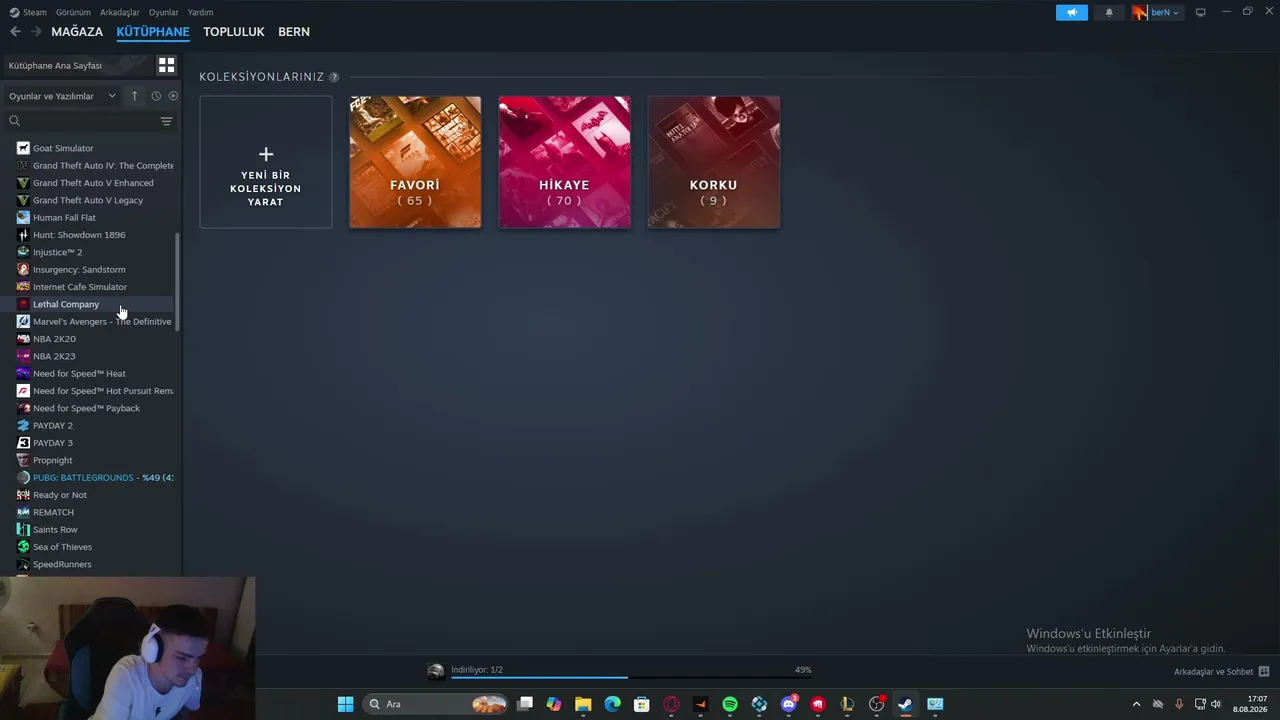Select Need for Speed Heat
1280x720 pixels.
point(79,374)
